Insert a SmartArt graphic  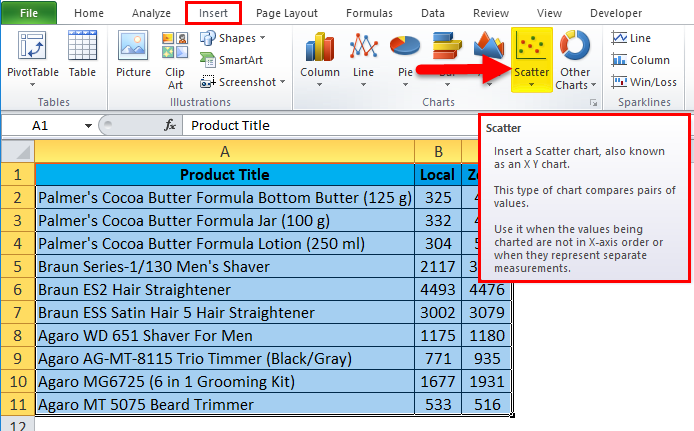pyautogui.click(x=231, y=60)
